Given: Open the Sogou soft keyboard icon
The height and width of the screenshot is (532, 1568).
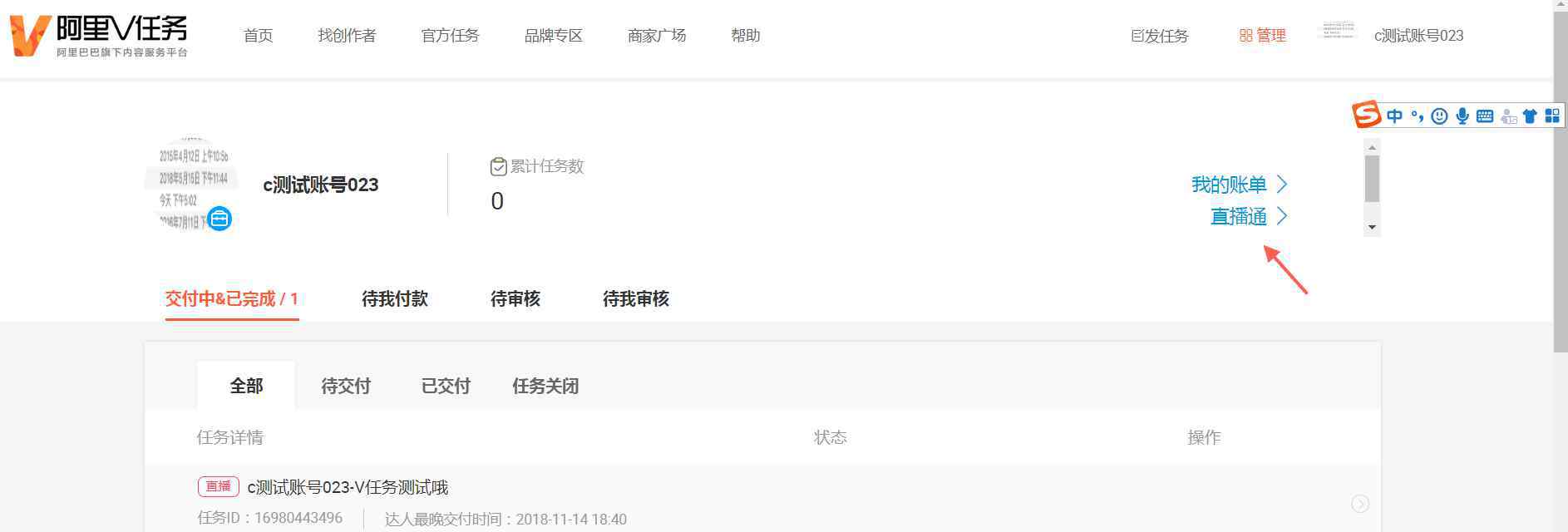Looking at the screenshot, I should coord(1485,116).
